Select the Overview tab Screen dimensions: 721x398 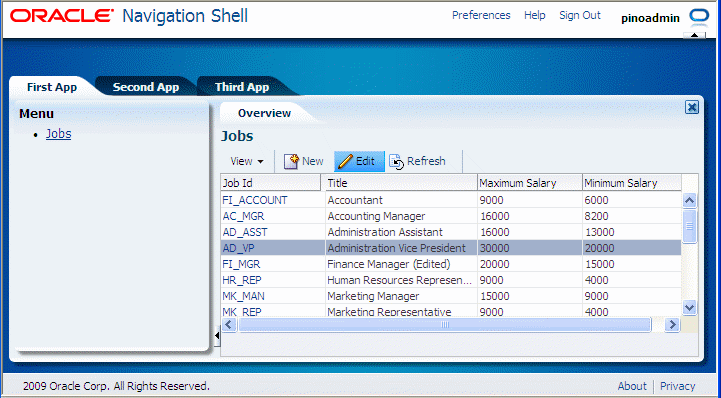264,113
